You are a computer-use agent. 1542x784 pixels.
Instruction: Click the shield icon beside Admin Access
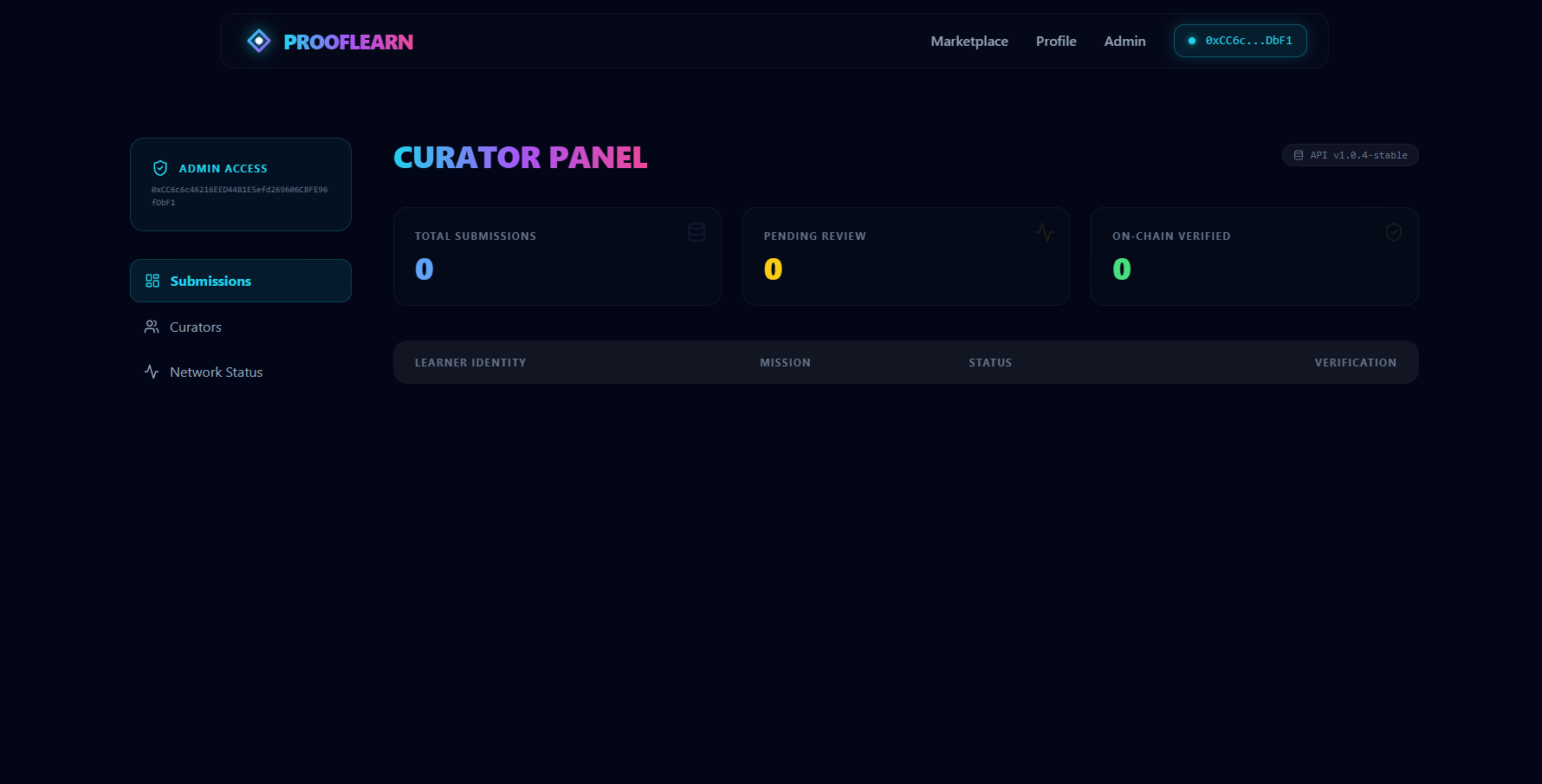[160, 168]
